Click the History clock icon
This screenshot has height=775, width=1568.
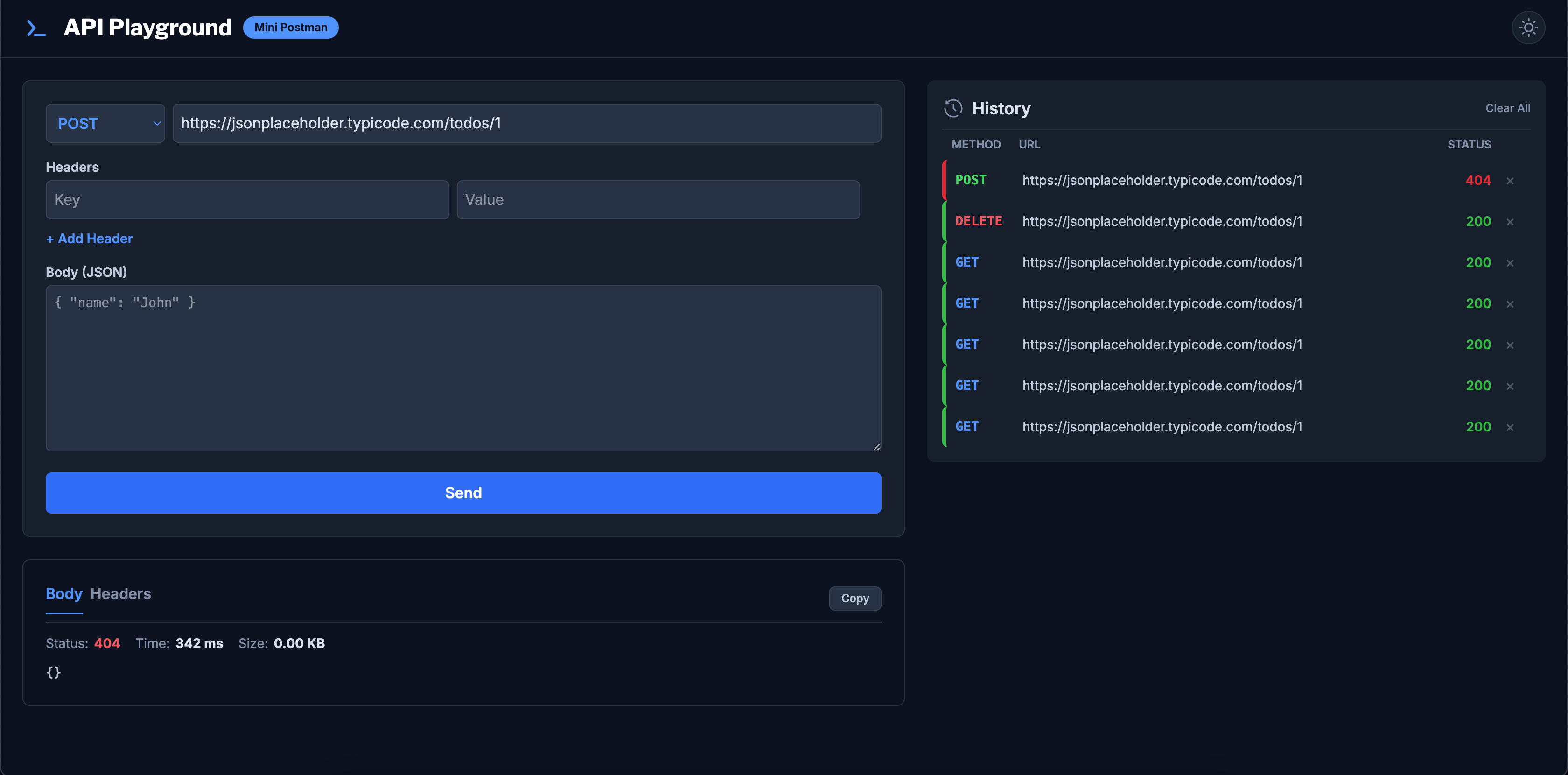click(x=953, y=108)
